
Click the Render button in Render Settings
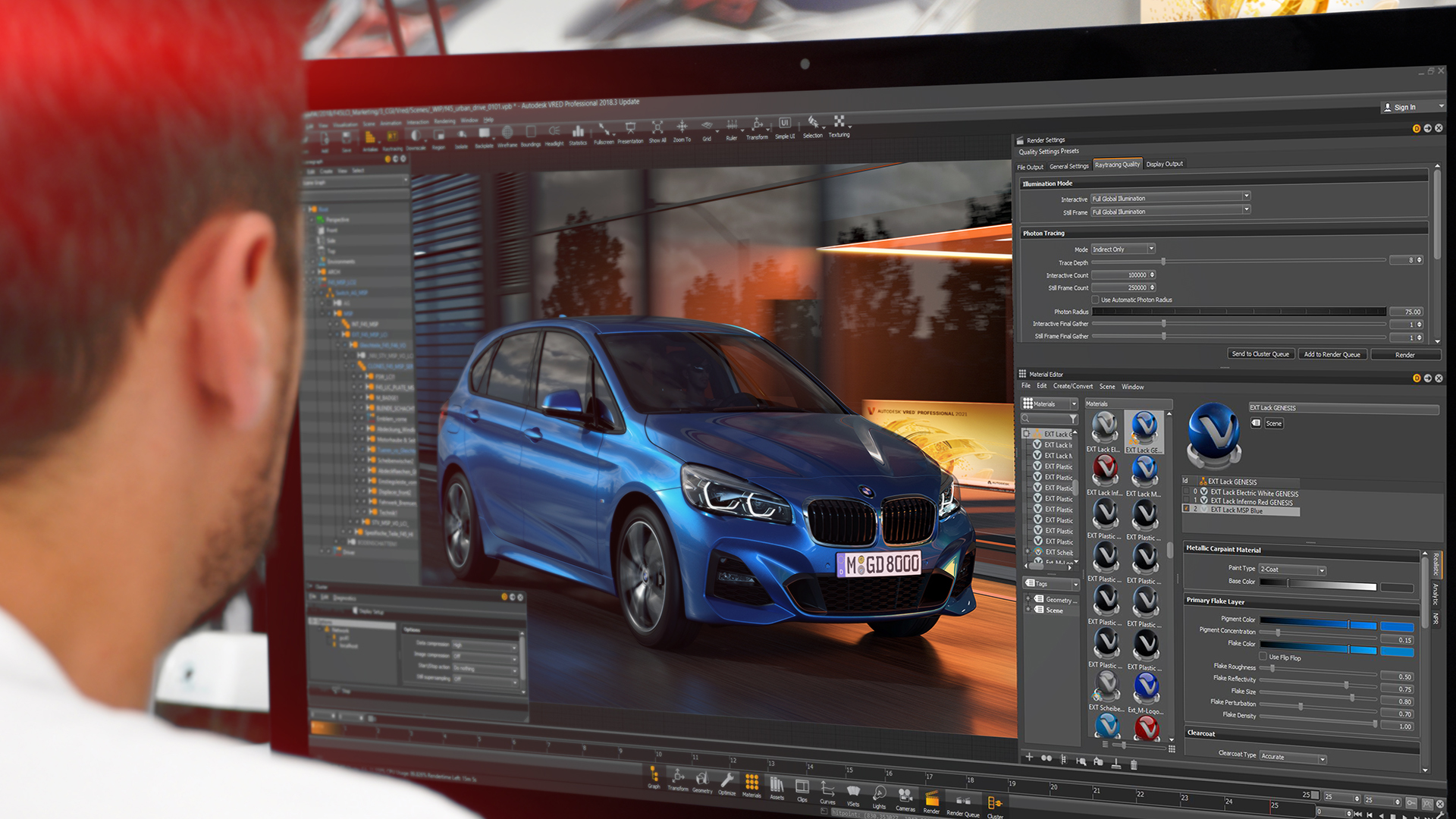1405,355
